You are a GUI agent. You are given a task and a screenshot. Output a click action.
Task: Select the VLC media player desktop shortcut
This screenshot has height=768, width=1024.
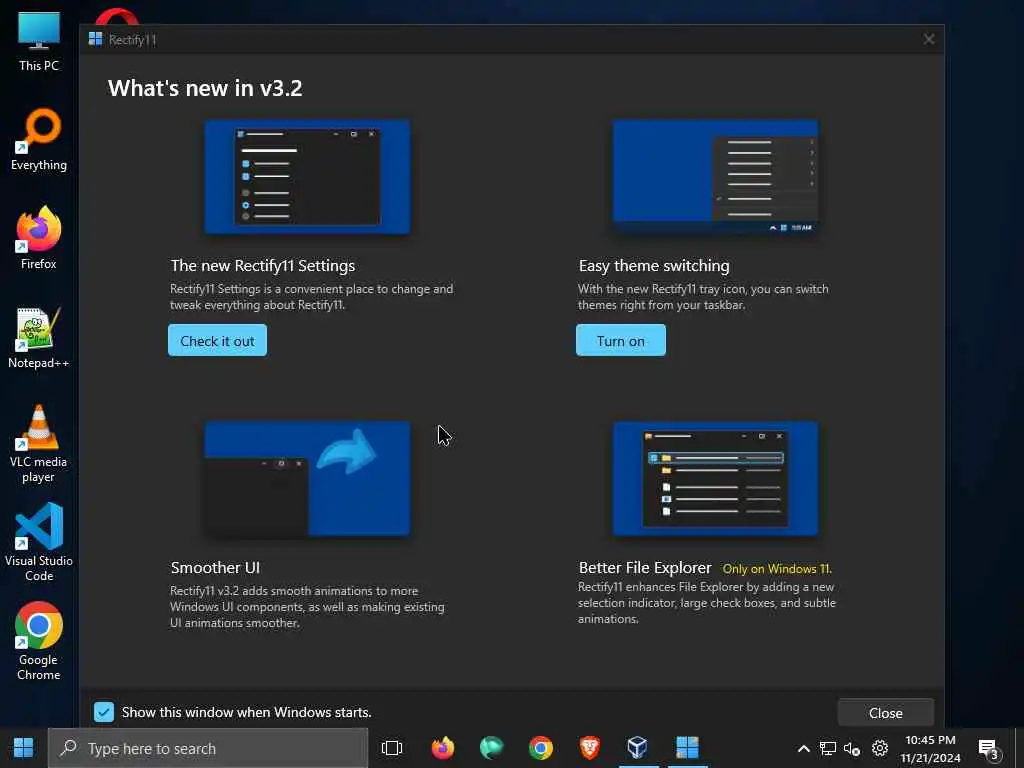click(x=39, y=443)
